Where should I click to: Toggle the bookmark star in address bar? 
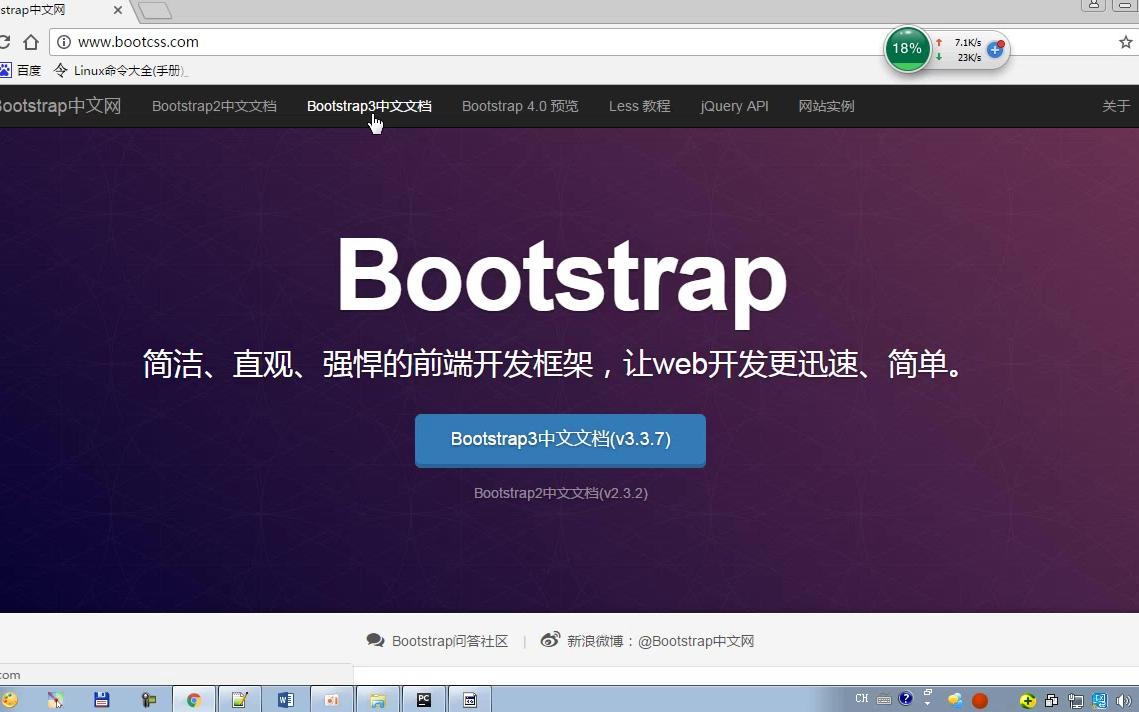[x=1126, y=42]
